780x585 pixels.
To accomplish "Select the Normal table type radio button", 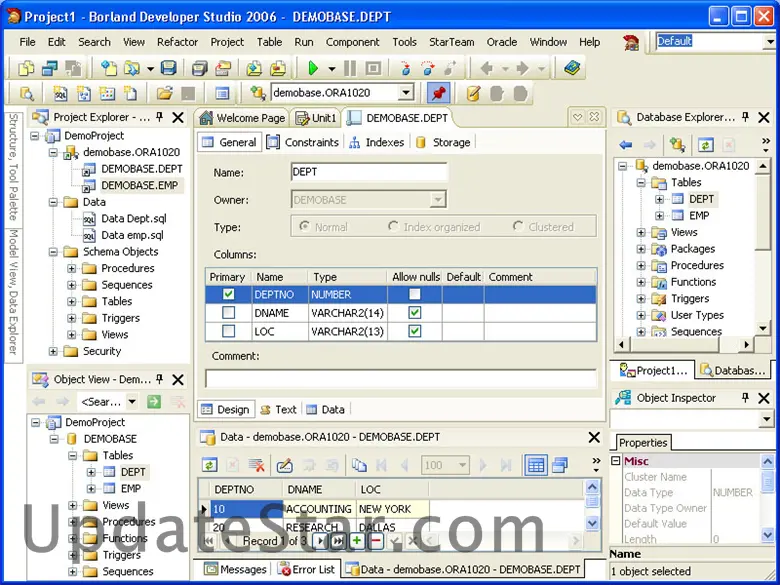I will (x=304, y=226).
